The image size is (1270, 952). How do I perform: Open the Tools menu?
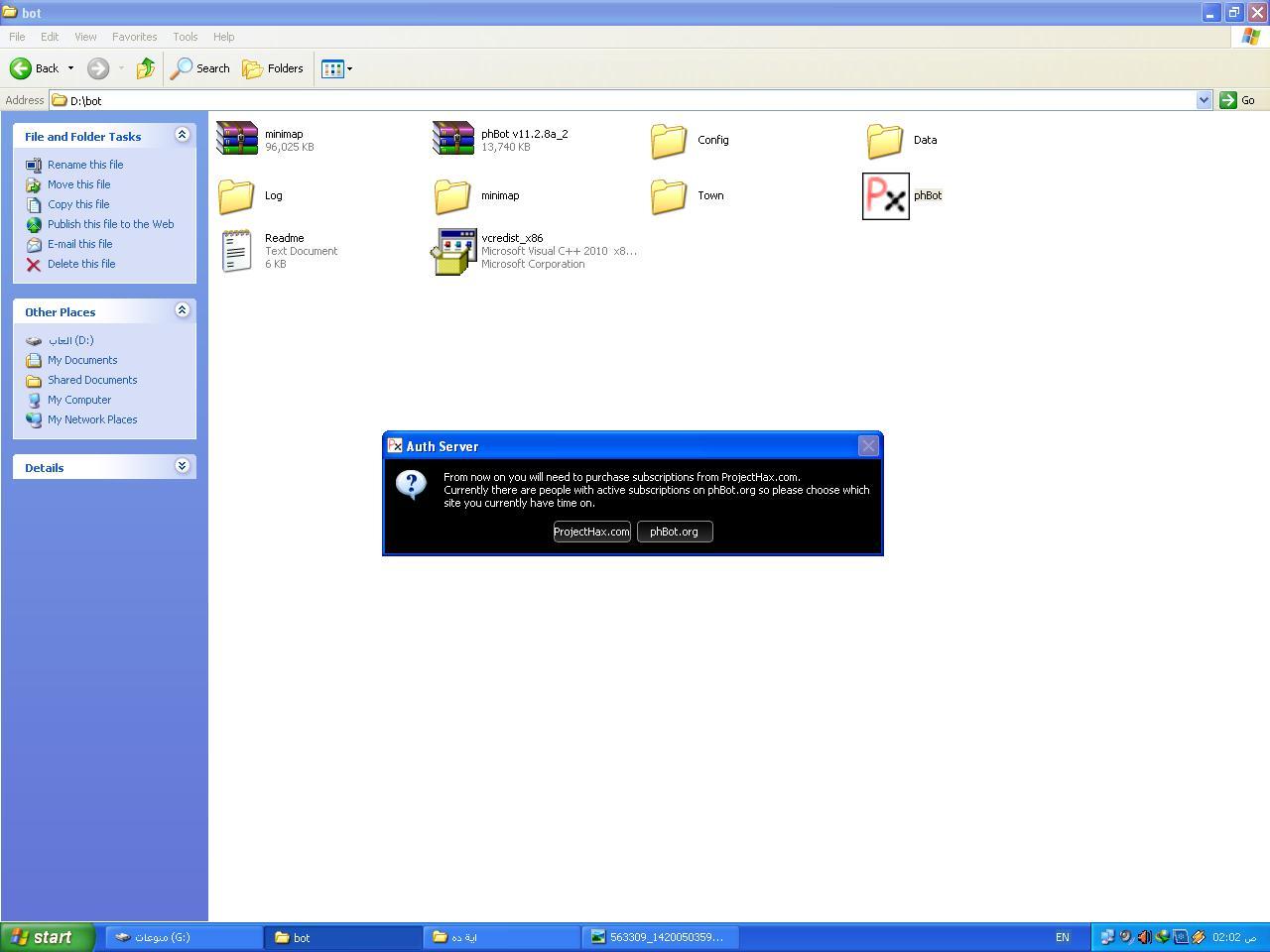pos(186,37)
